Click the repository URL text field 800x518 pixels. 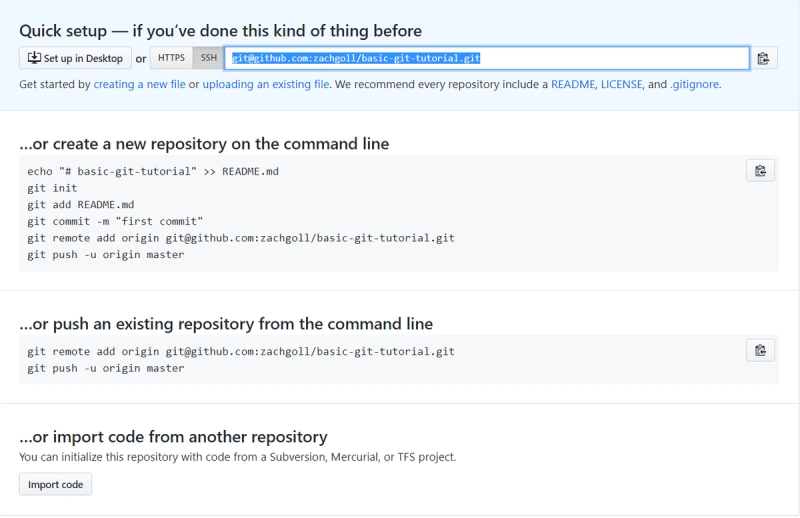click(487, 58)
